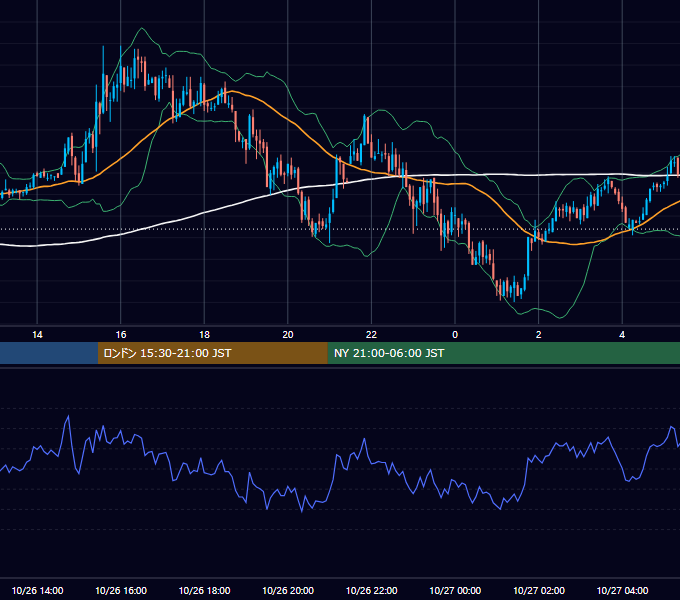Viewport: 680px width, 600px height.
Task: Click the 10/27 00:00 time label
Action: 455,590
